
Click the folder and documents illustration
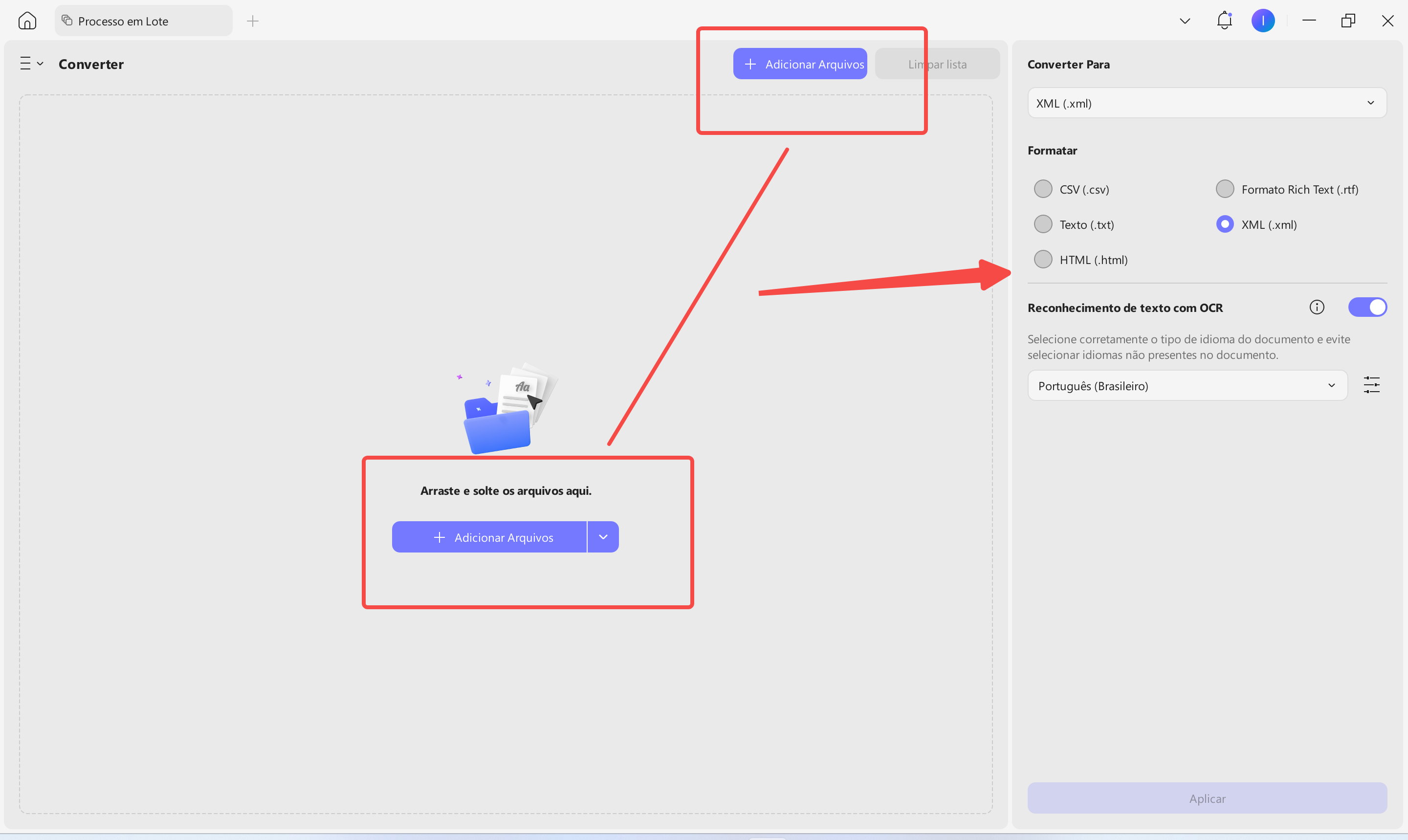(507, 408)
